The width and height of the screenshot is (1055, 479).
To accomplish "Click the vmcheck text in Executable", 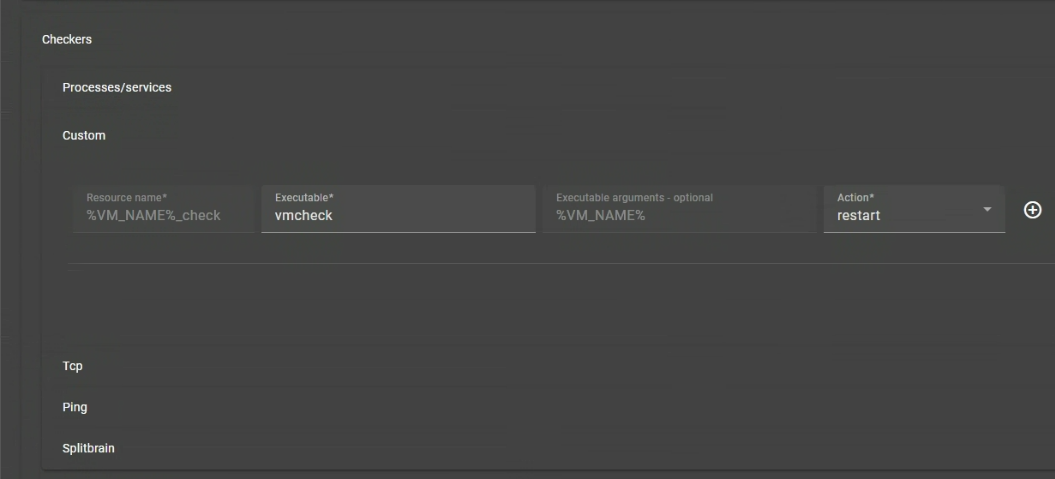I will pos(303,215).
